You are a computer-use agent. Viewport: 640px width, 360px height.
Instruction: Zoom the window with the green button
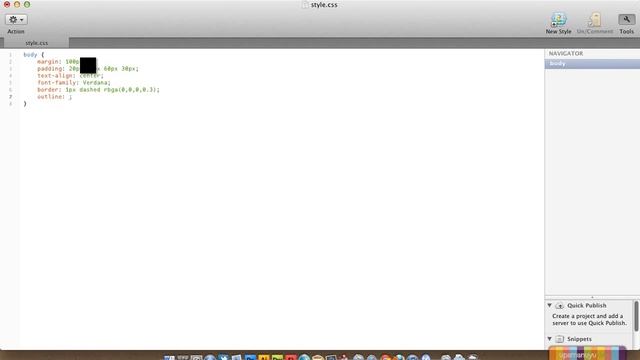(27, 4)
